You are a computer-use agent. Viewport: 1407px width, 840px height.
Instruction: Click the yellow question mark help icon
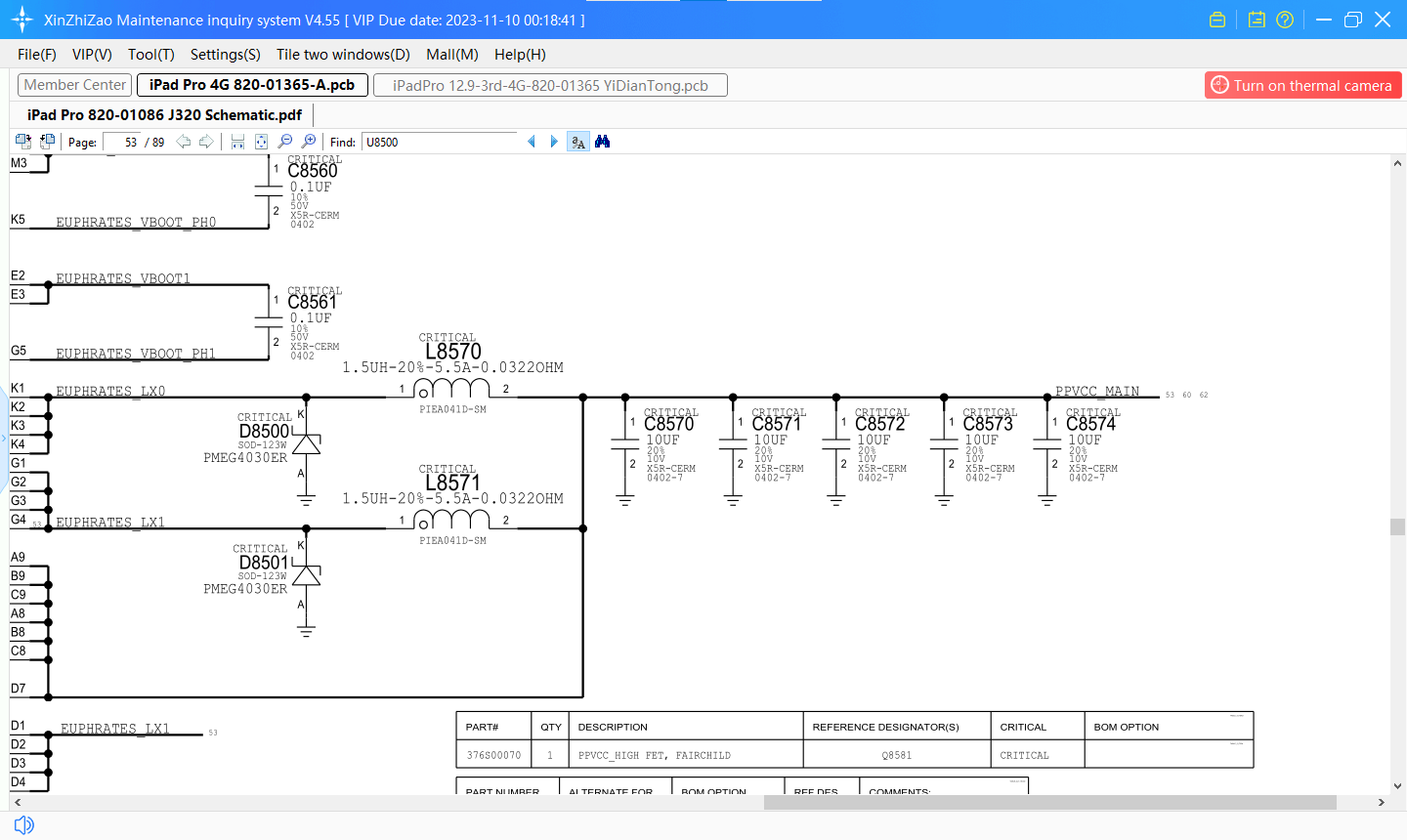(1285, 20)
